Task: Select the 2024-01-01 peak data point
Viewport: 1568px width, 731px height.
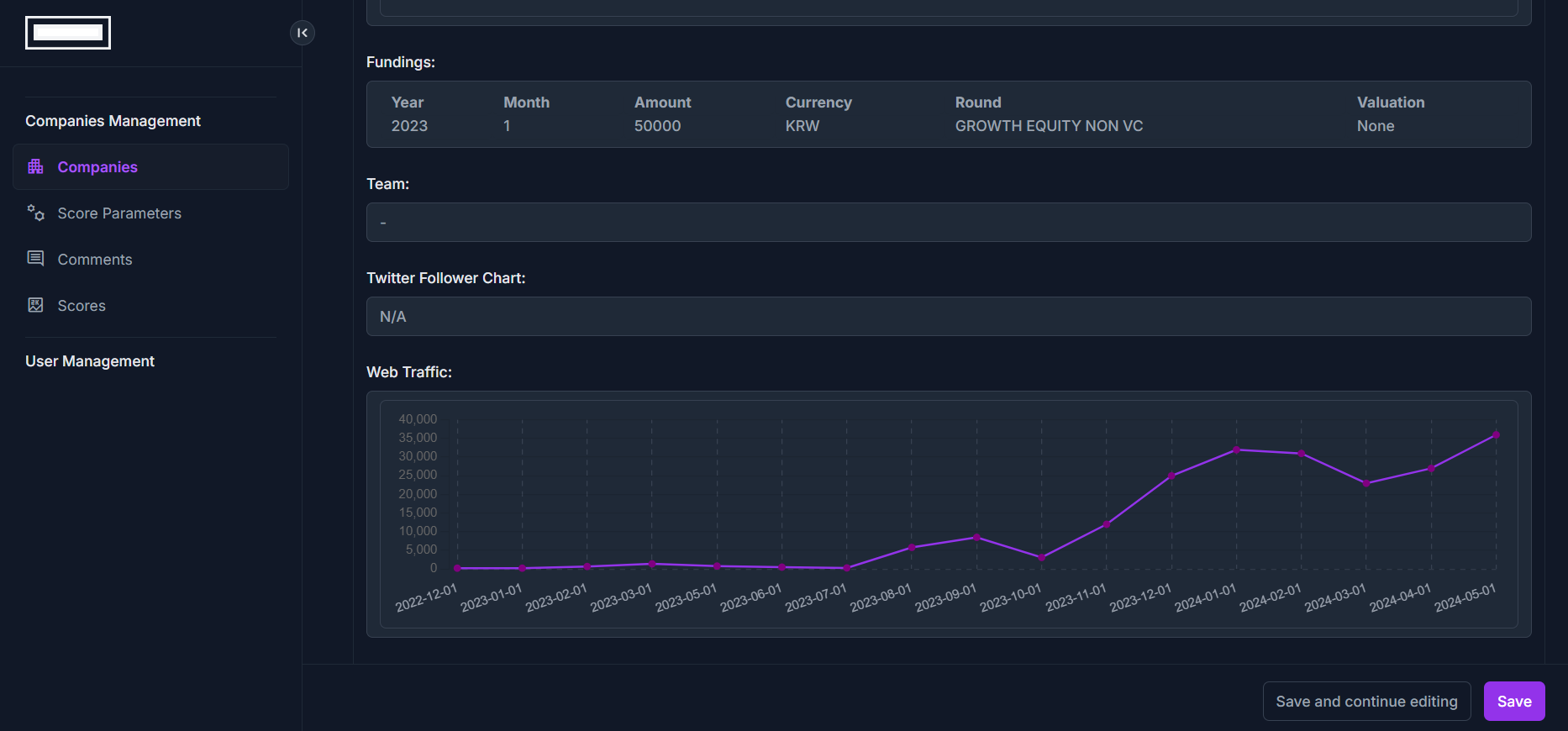Action: pyautogui.click(x=1236, y=450)
